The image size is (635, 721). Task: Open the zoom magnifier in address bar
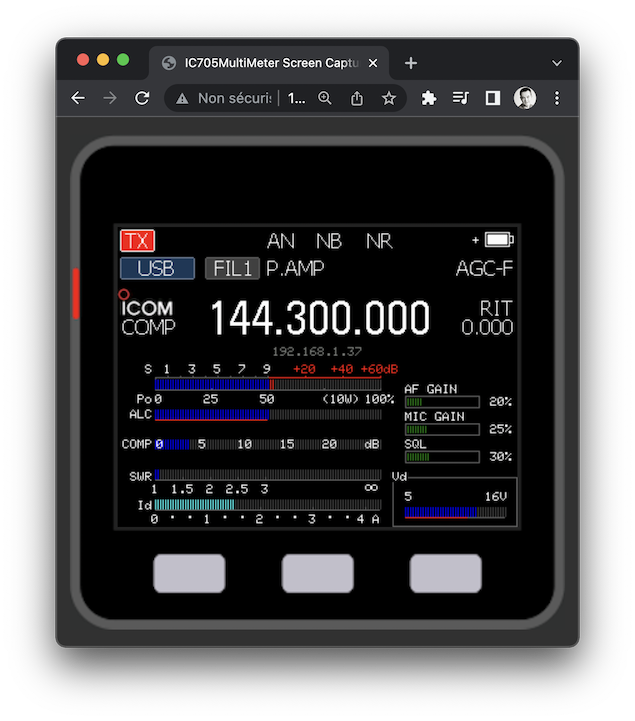pos(325,98)
